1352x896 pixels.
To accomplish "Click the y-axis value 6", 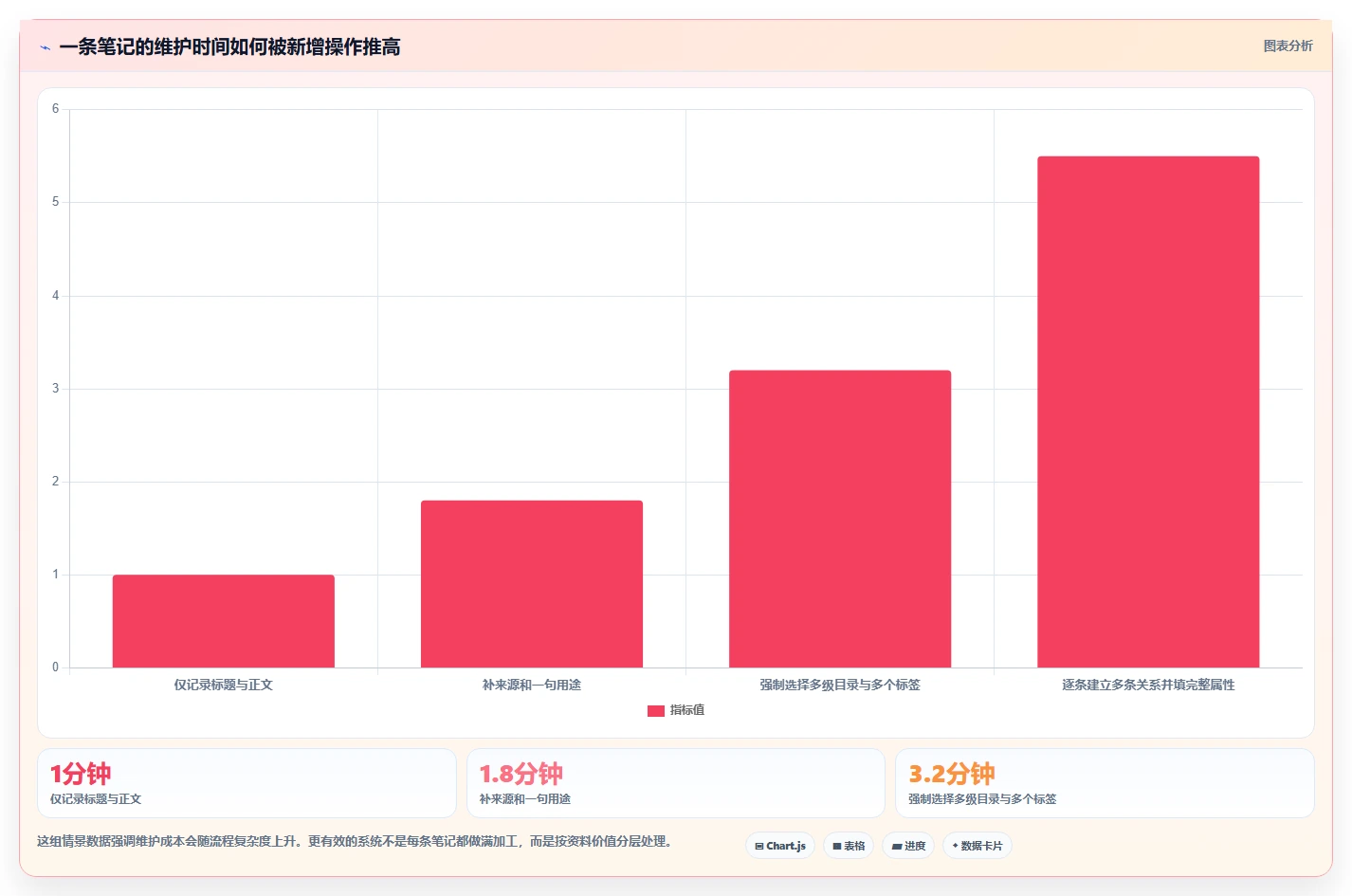I will click(x=55, y=109).
